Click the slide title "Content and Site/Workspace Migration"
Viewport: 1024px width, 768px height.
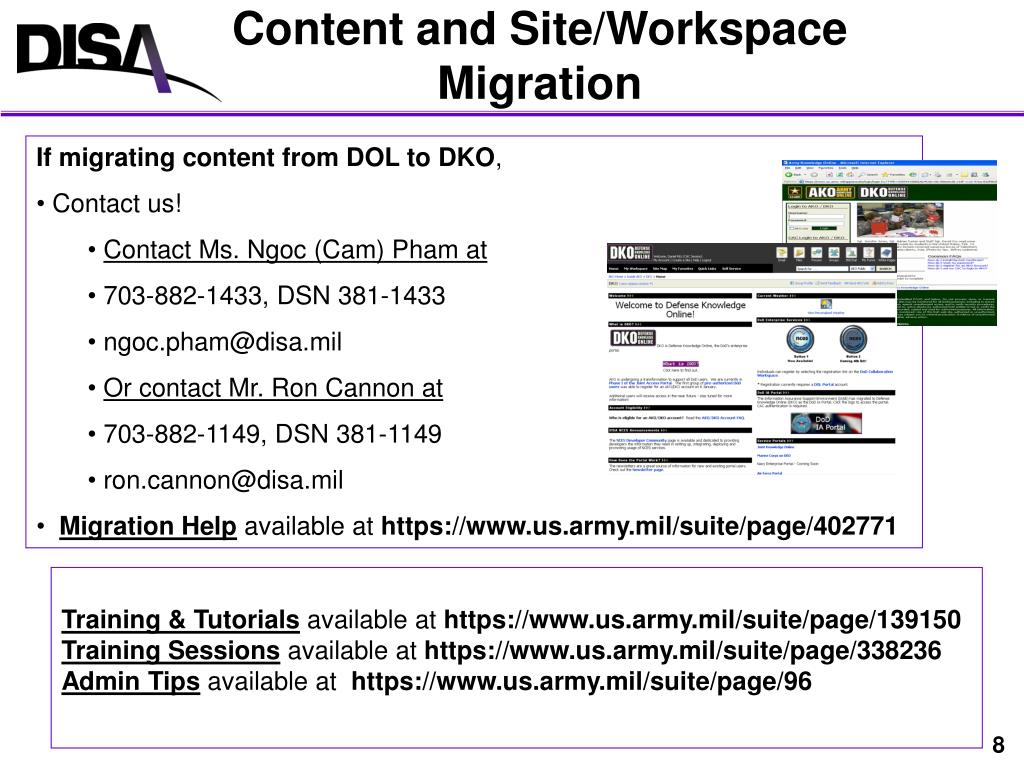tap(539, 56)
